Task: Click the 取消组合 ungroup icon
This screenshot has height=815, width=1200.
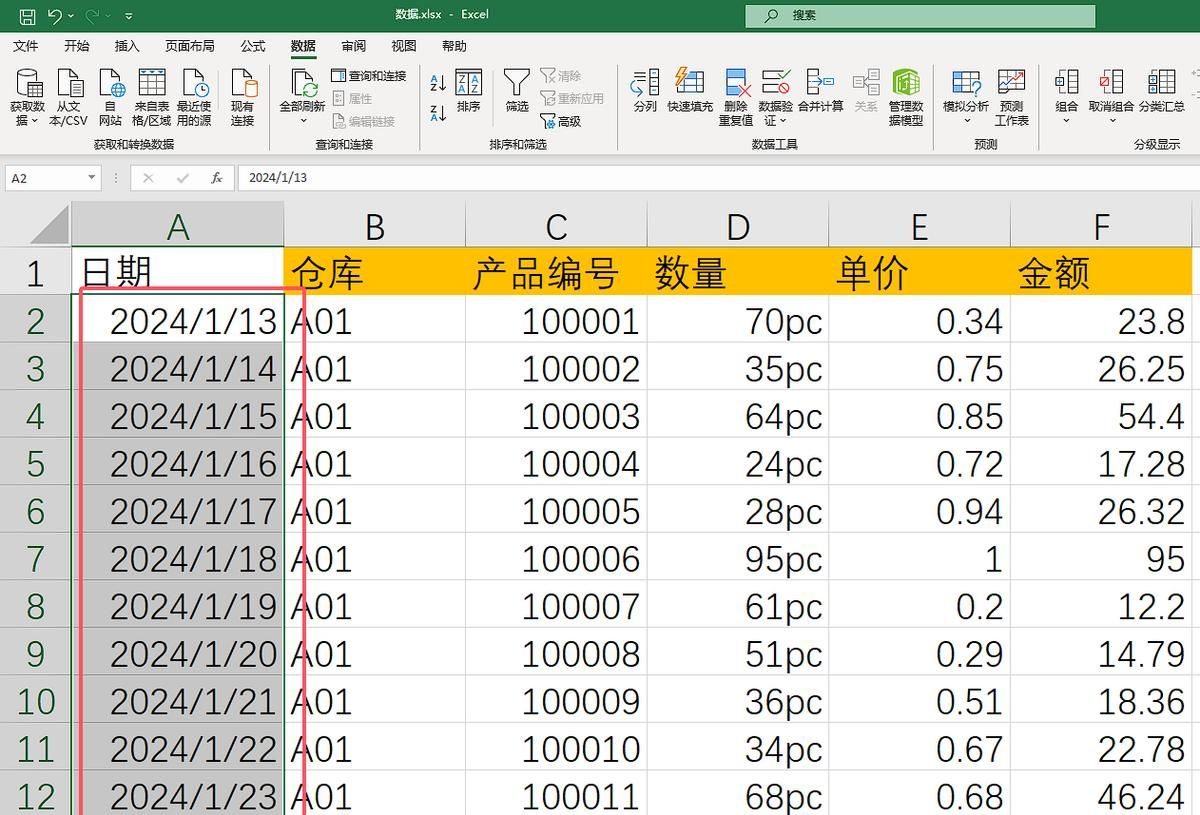Action: 1111,84
